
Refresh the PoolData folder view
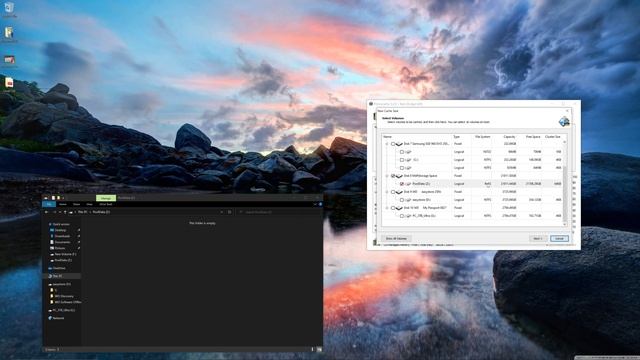point(229,212)
